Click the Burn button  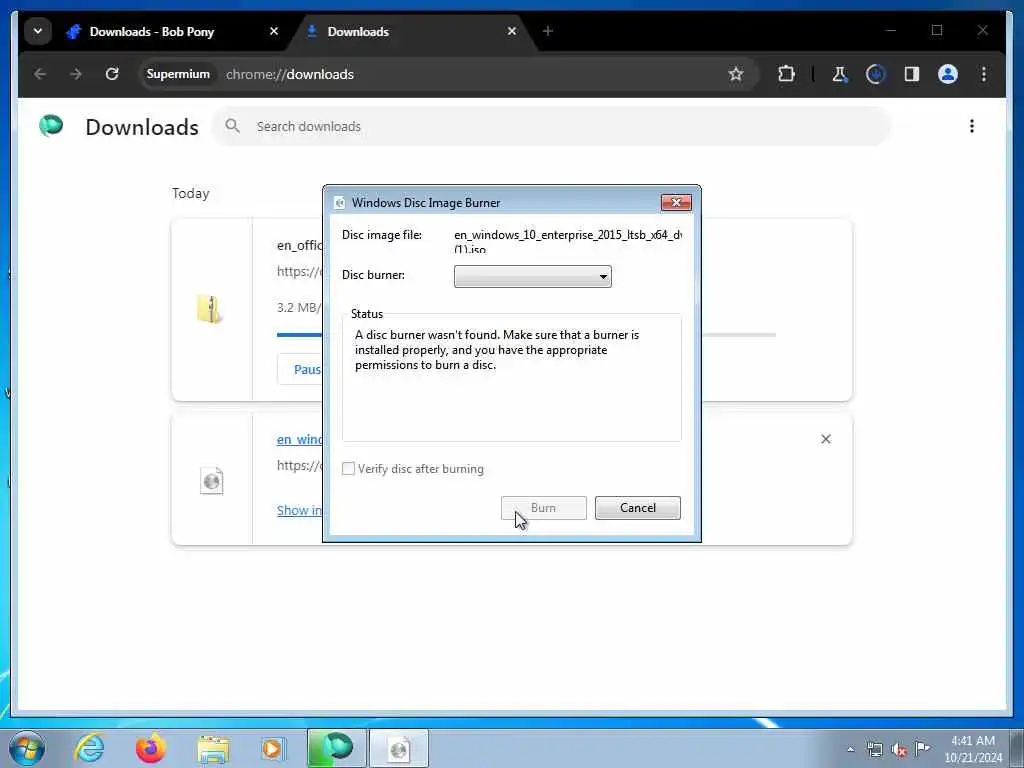point(543,508)
